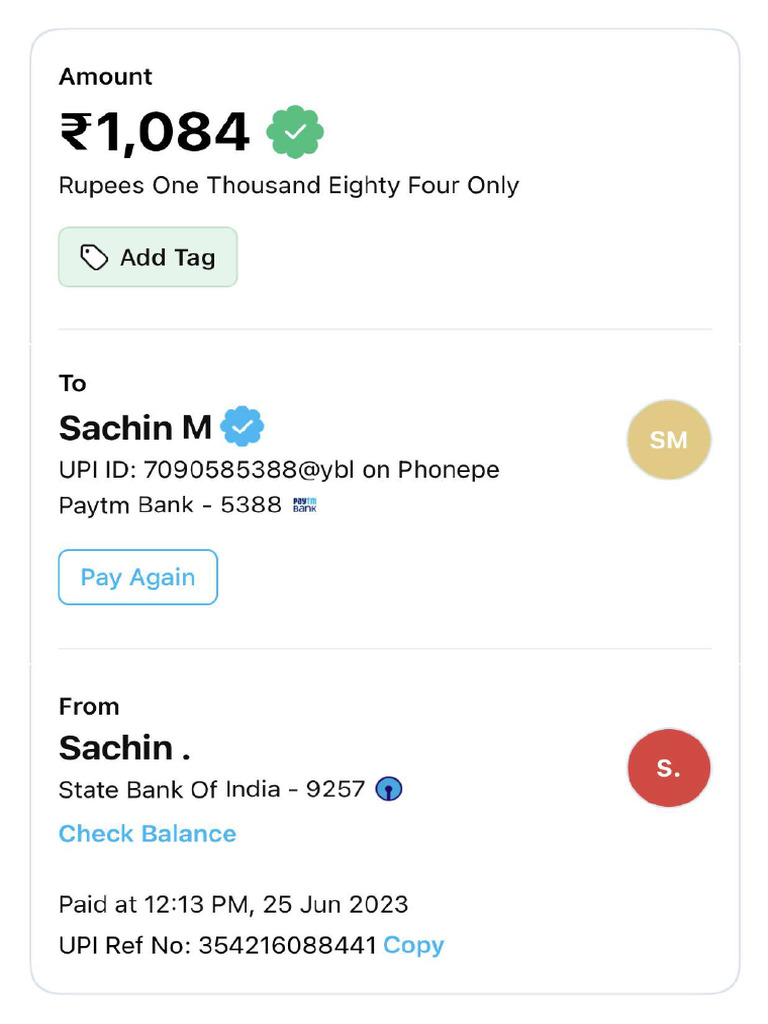The image size is (768, 1024).
Task: Open the SM recipient avatar
Action: (668, 440)
